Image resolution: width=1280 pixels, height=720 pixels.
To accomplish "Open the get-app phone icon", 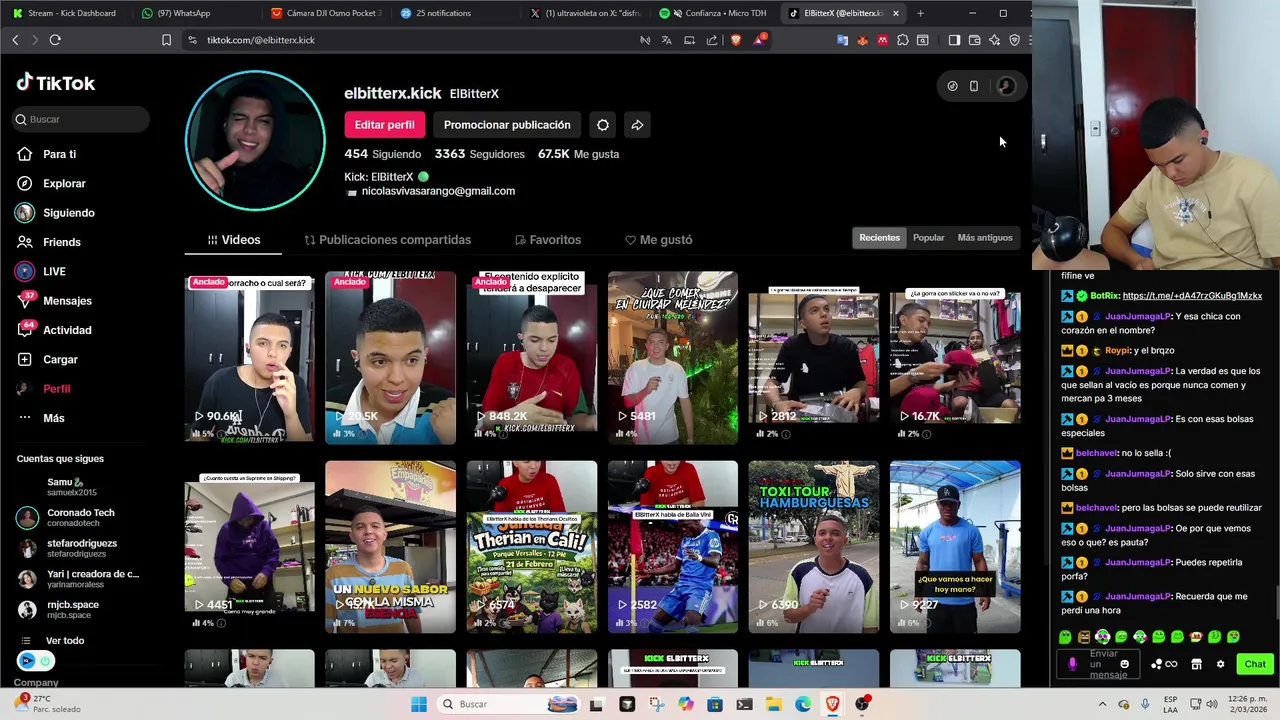I will (974, 86).
